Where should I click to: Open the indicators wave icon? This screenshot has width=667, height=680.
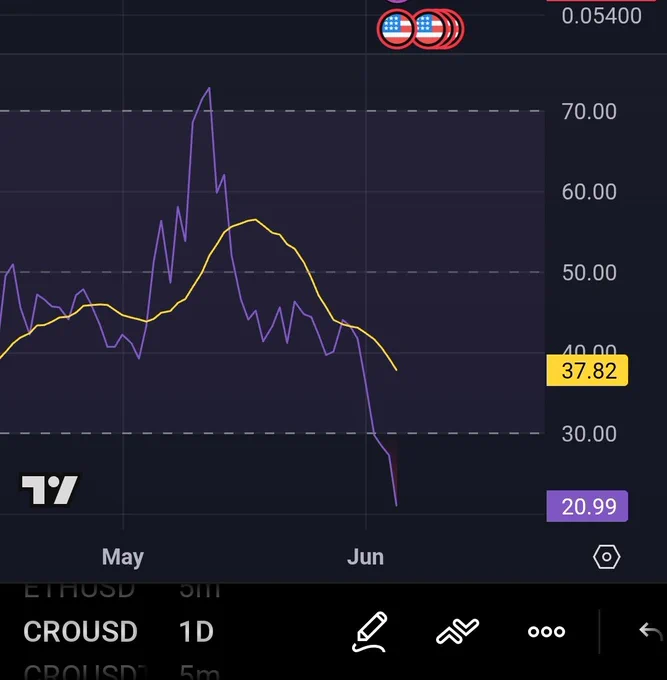coord(458,631)
